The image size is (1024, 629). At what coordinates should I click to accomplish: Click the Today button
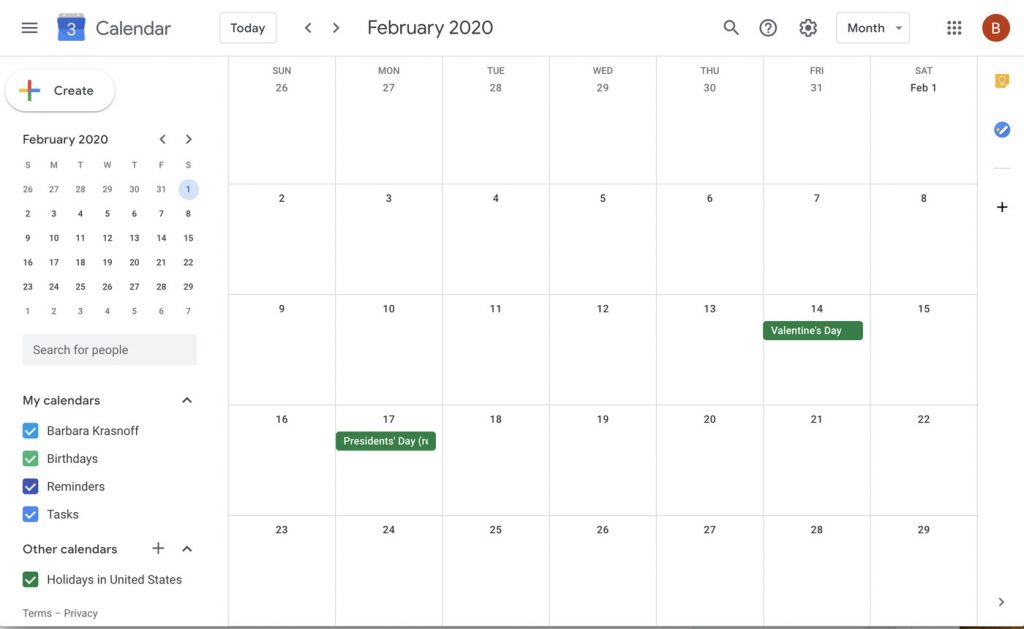click(x=248, y=27)
